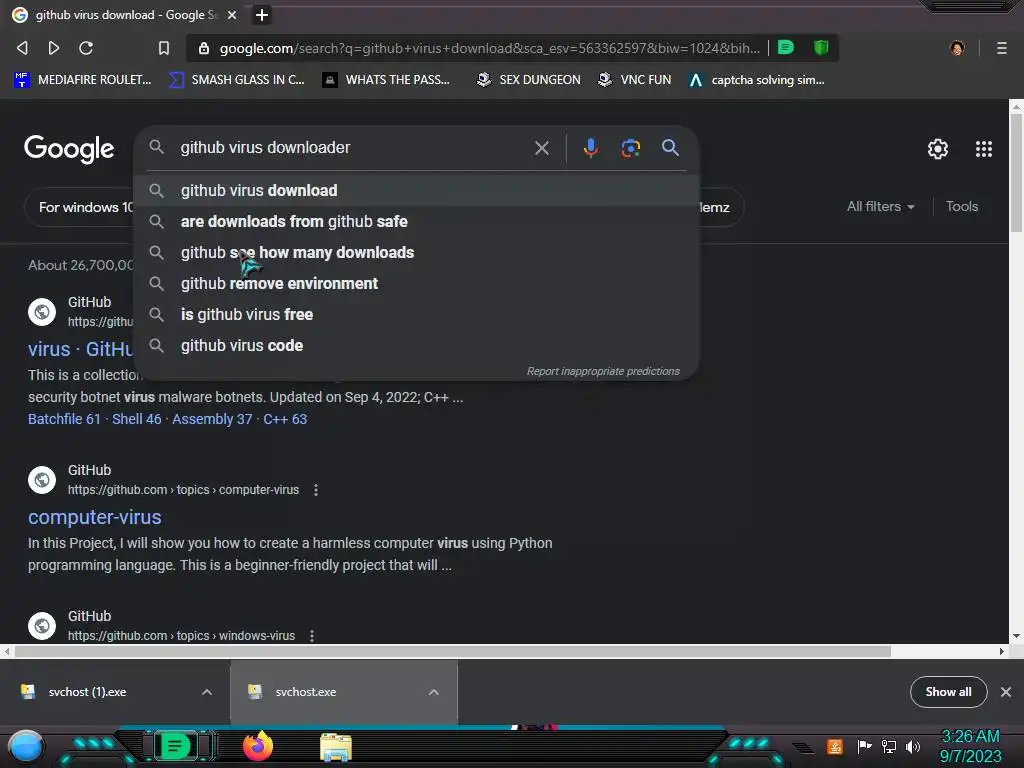Open the 'Batchfile 61' sublink
1024x768 pixels.
click(x=64, y=419)
